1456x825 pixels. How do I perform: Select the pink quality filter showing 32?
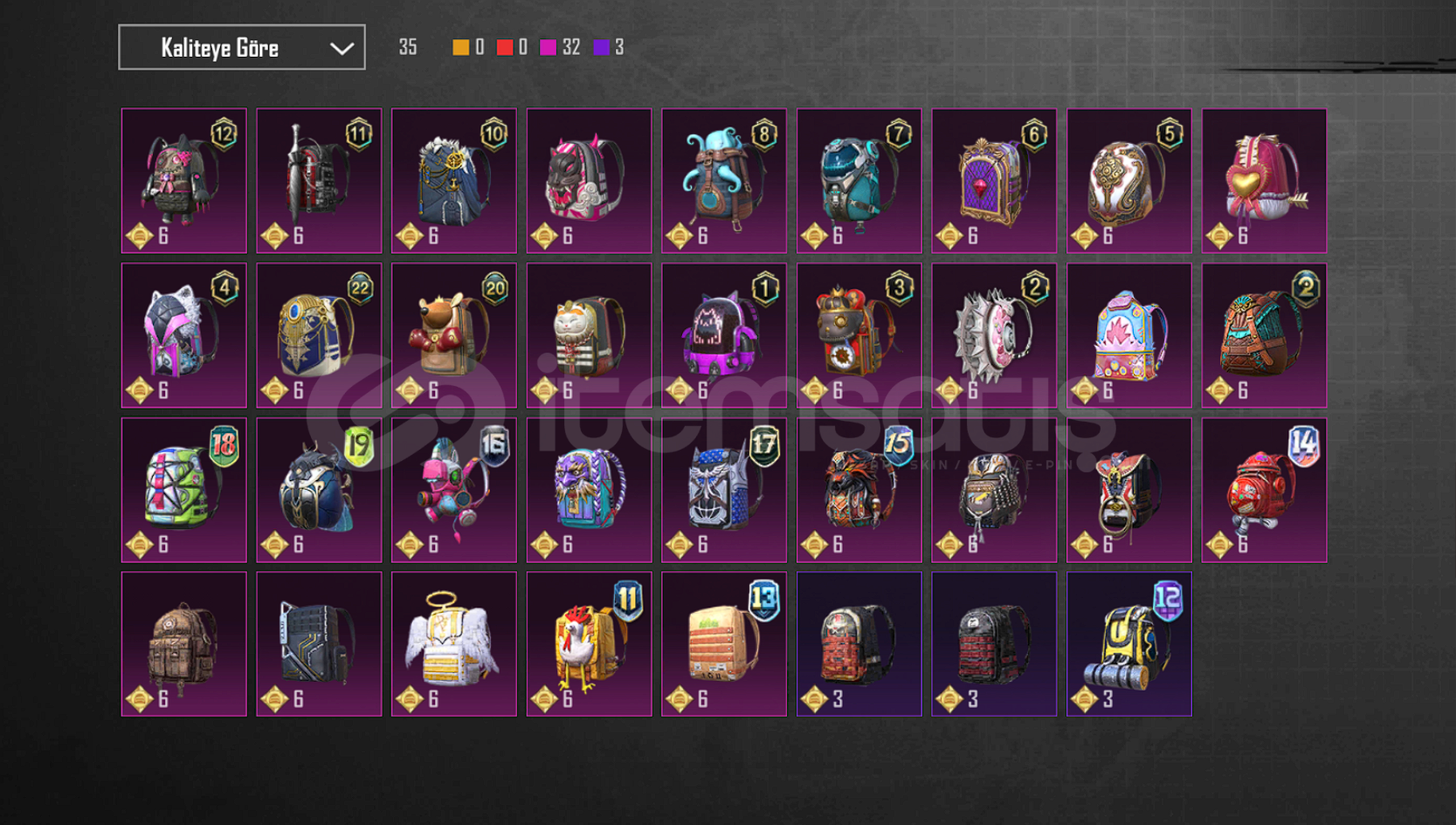click(560, 47)
